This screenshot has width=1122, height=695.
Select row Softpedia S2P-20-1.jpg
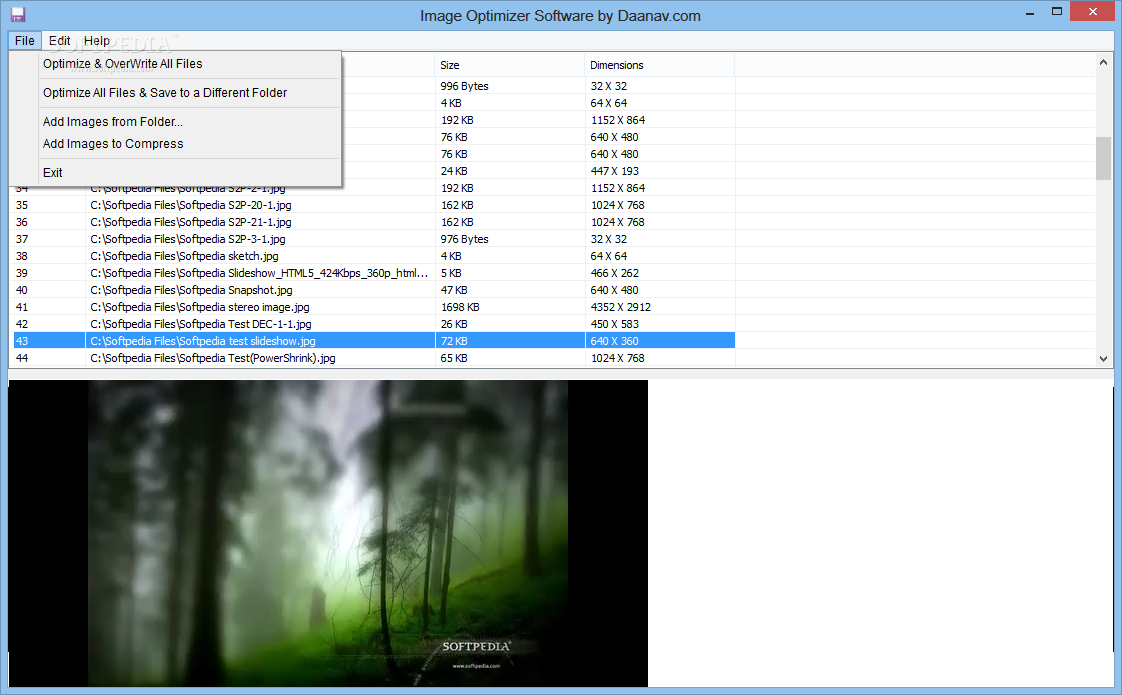(374, 205)
